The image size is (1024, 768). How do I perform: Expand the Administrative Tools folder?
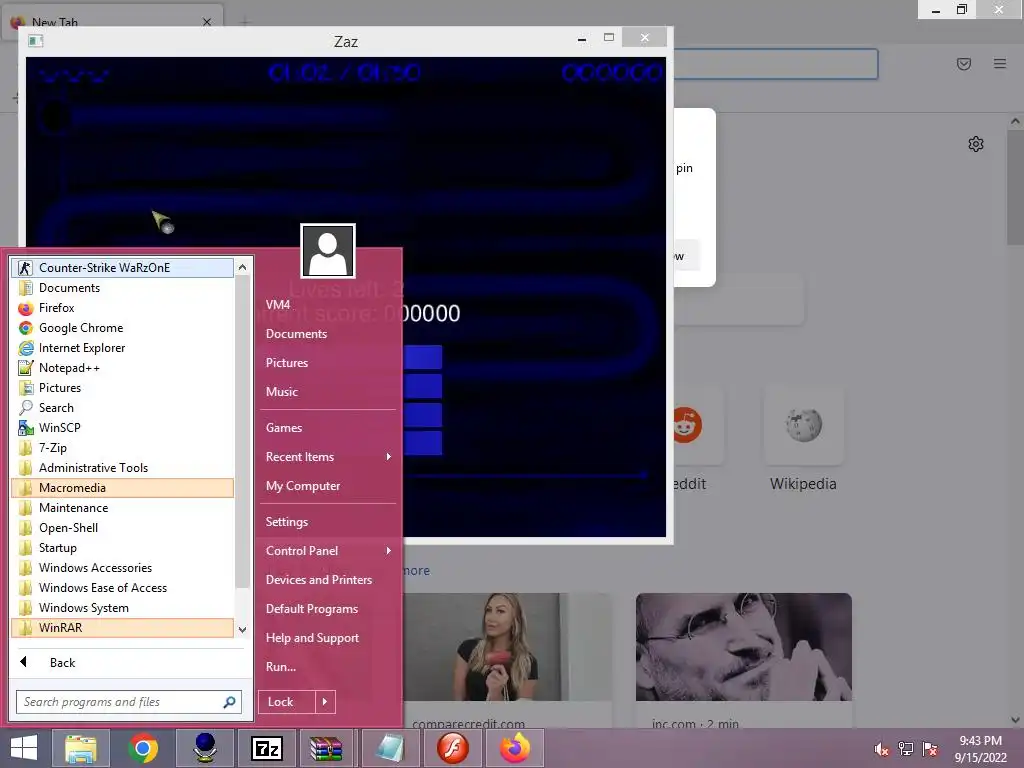122,468
